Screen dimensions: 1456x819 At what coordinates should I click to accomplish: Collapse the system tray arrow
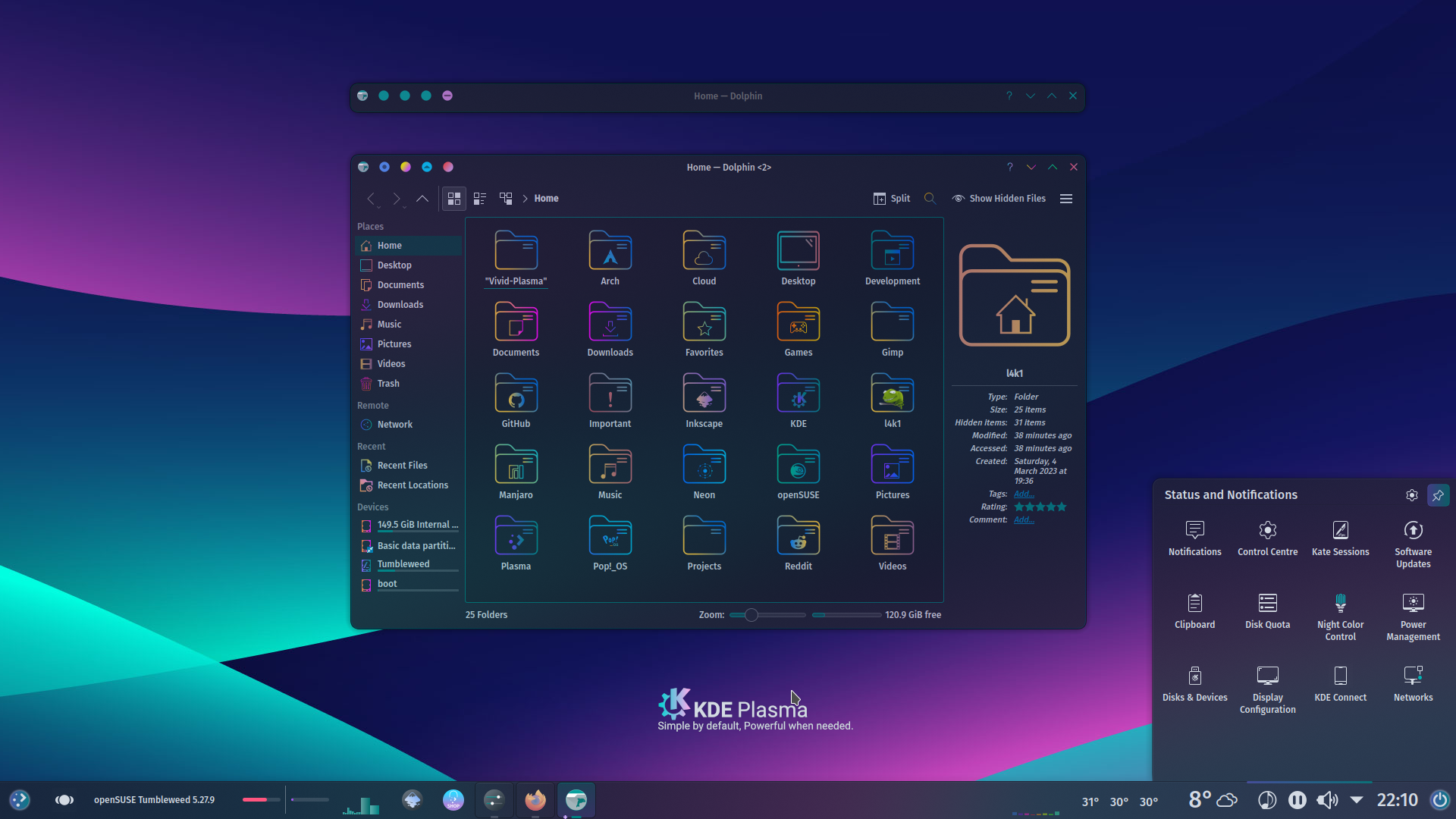pos(1357,800)
